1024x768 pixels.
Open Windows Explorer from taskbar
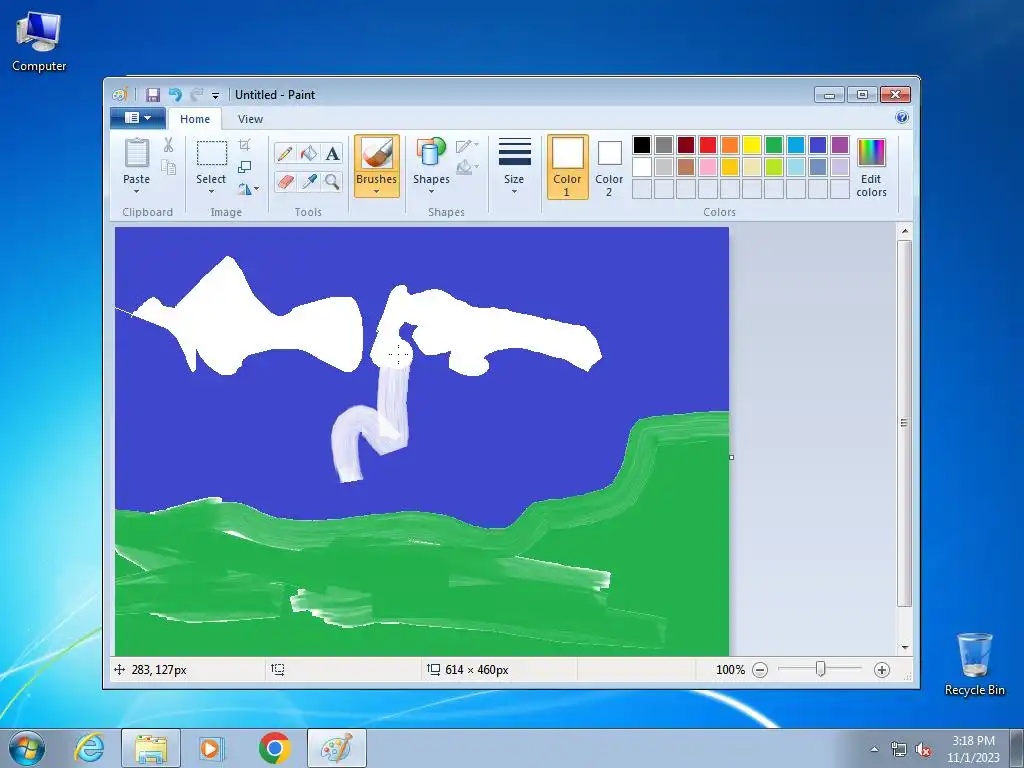pyautogui.click(x=151, y=748)
